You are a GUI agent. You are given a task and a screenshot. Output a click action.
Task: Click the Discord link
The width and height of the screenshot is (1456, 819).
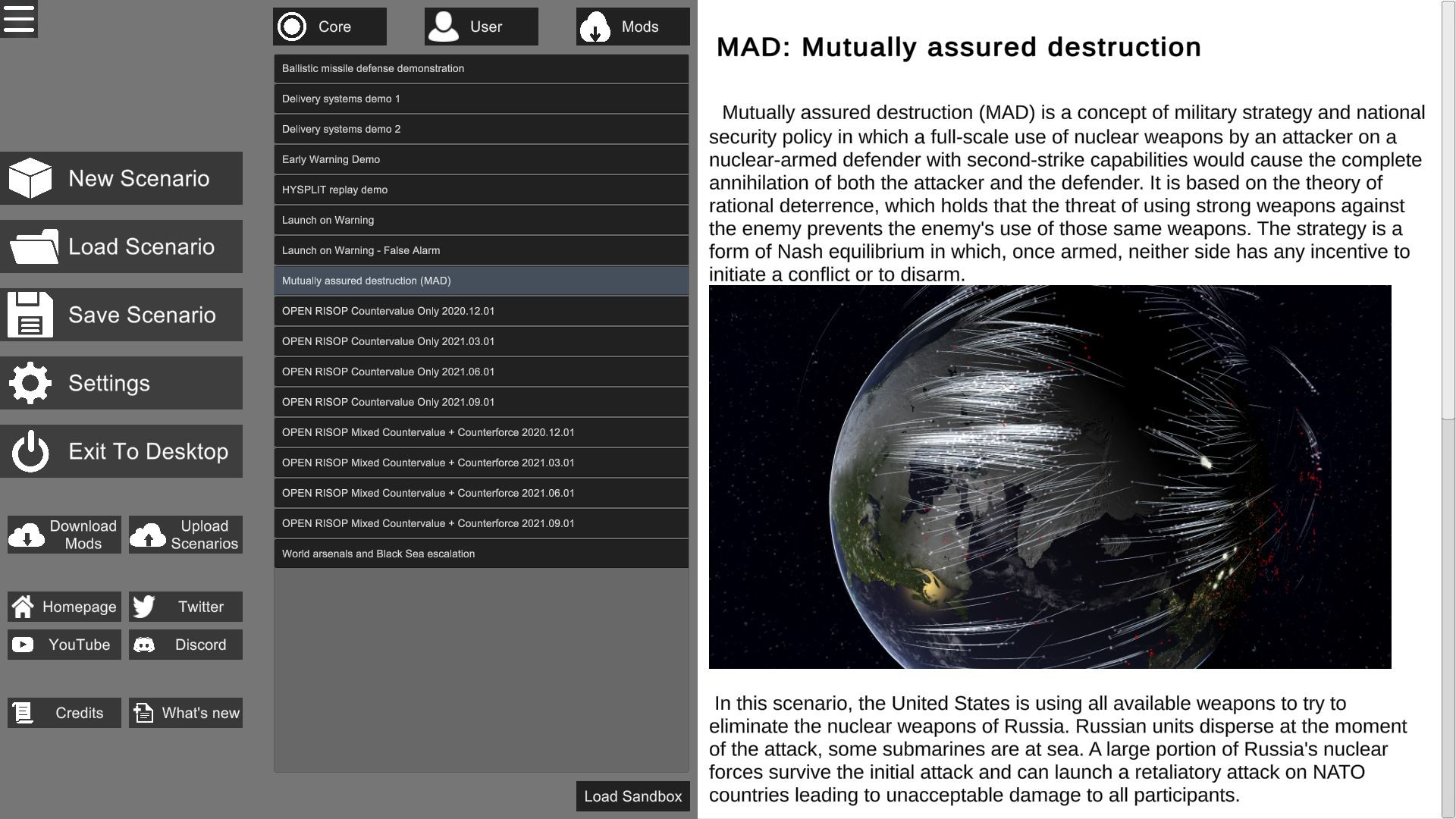[x=185, y=644]
